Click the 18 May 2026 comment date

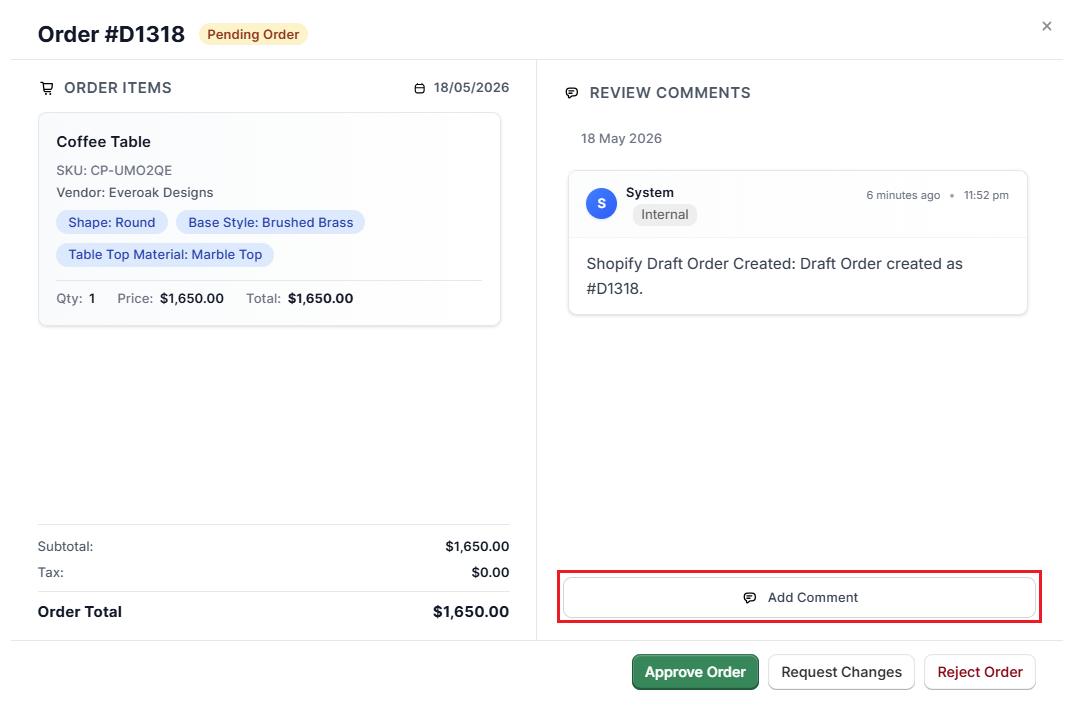(621, 138)
